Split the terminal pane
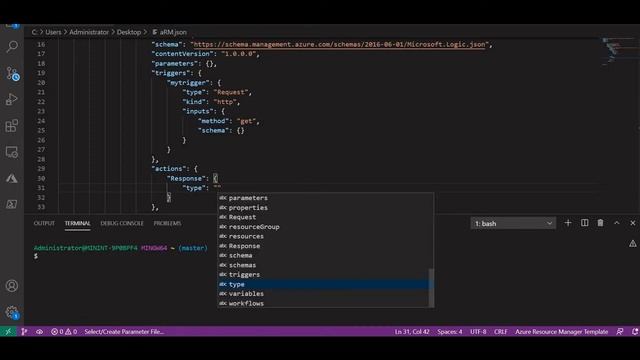640x360 pixels. (x=584, y=223)
